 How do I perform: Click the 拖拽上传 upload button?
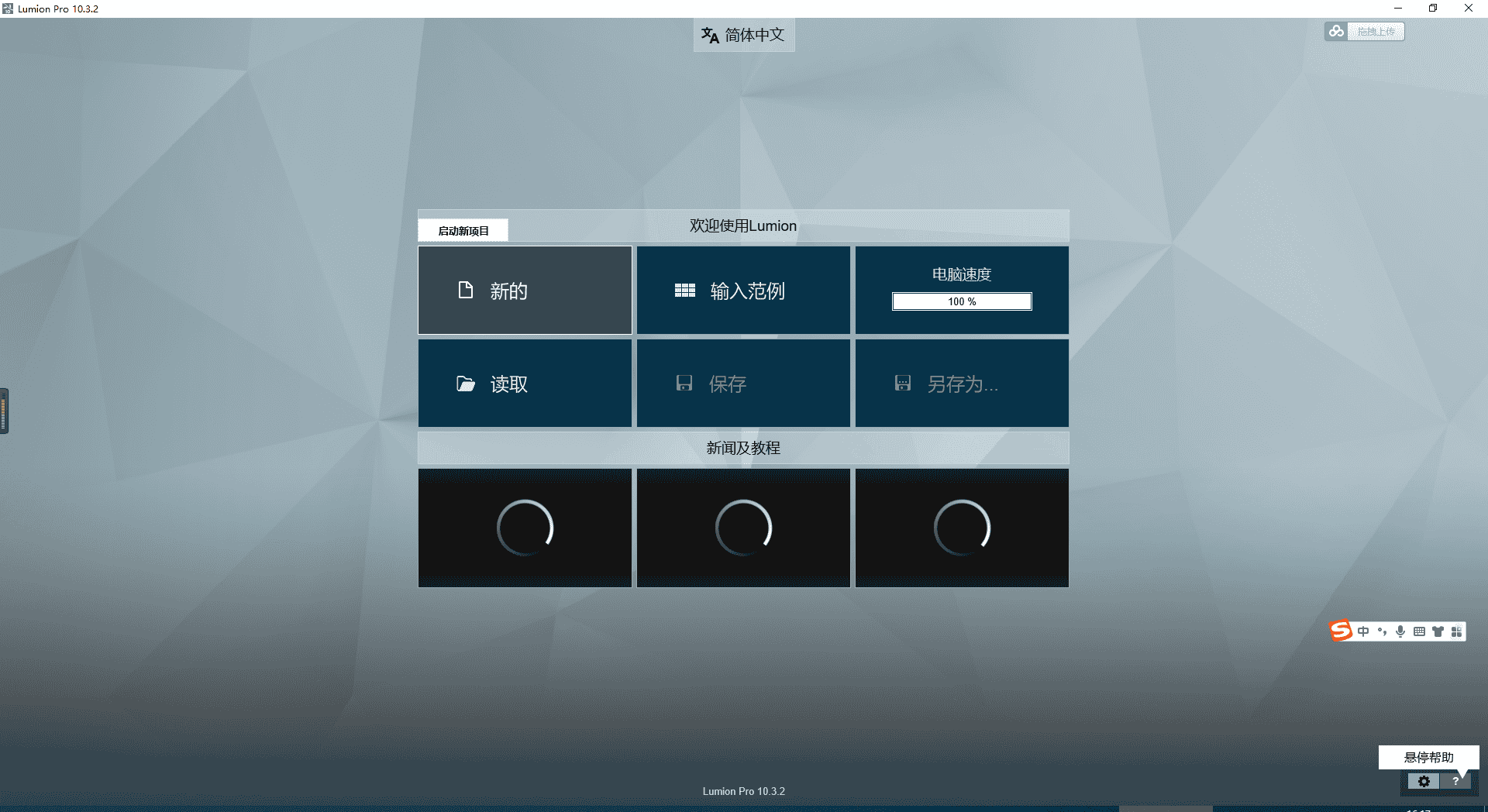[1376, 31]
